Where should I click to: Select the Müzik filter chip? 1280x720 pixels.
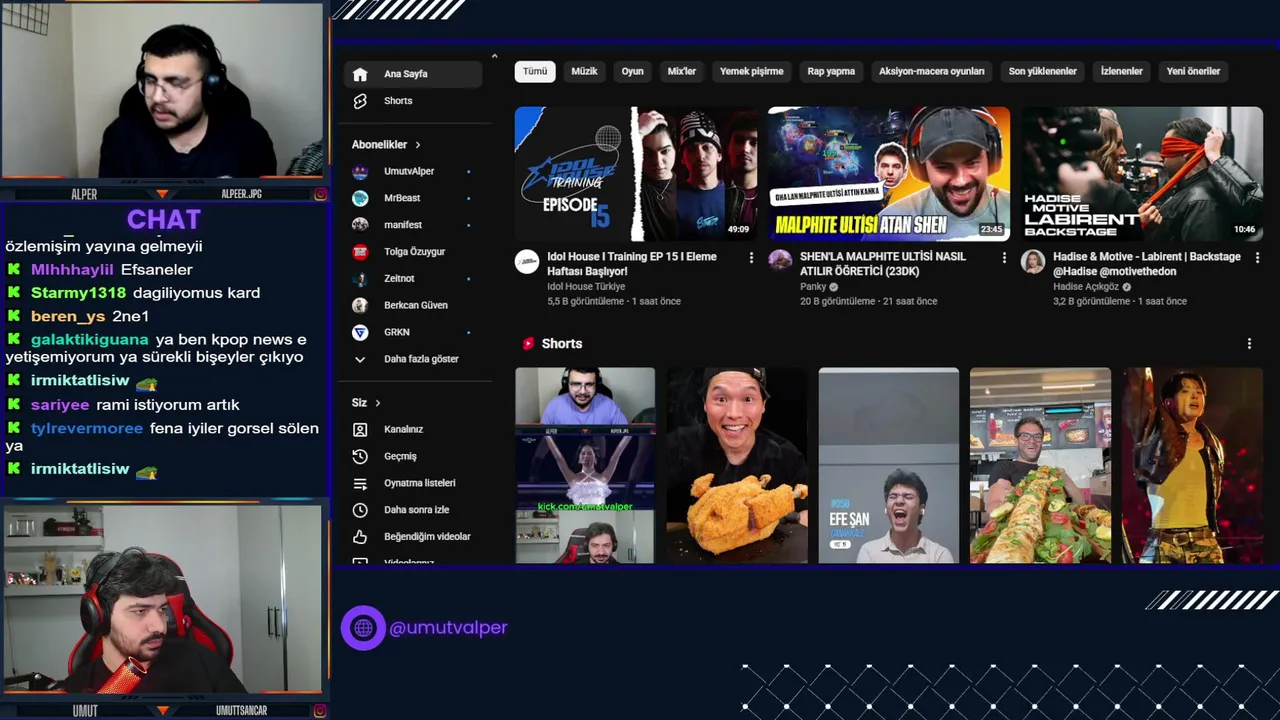pyautogui.click(x=584, y=71)
